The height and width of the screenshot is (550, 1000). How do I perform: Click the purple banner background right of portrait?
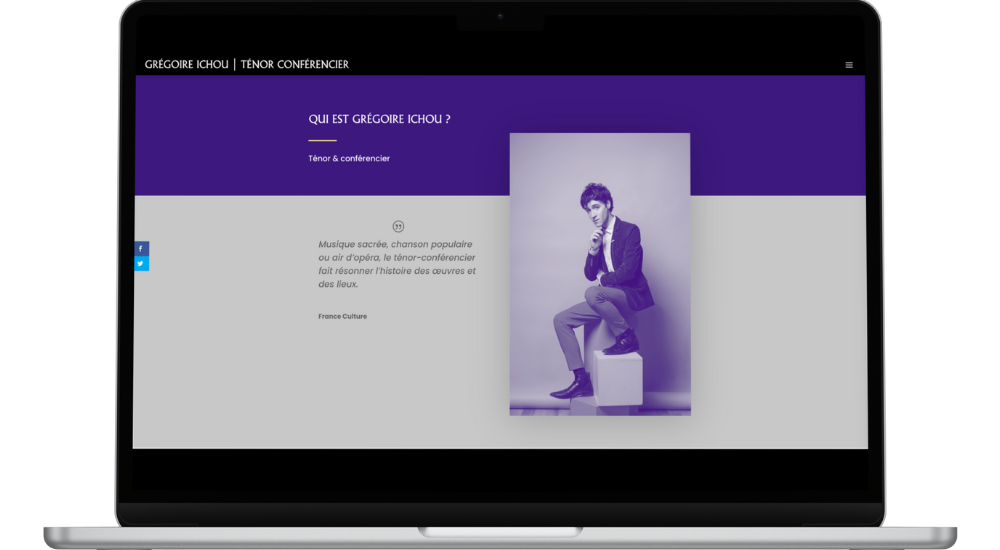point(780,135)
